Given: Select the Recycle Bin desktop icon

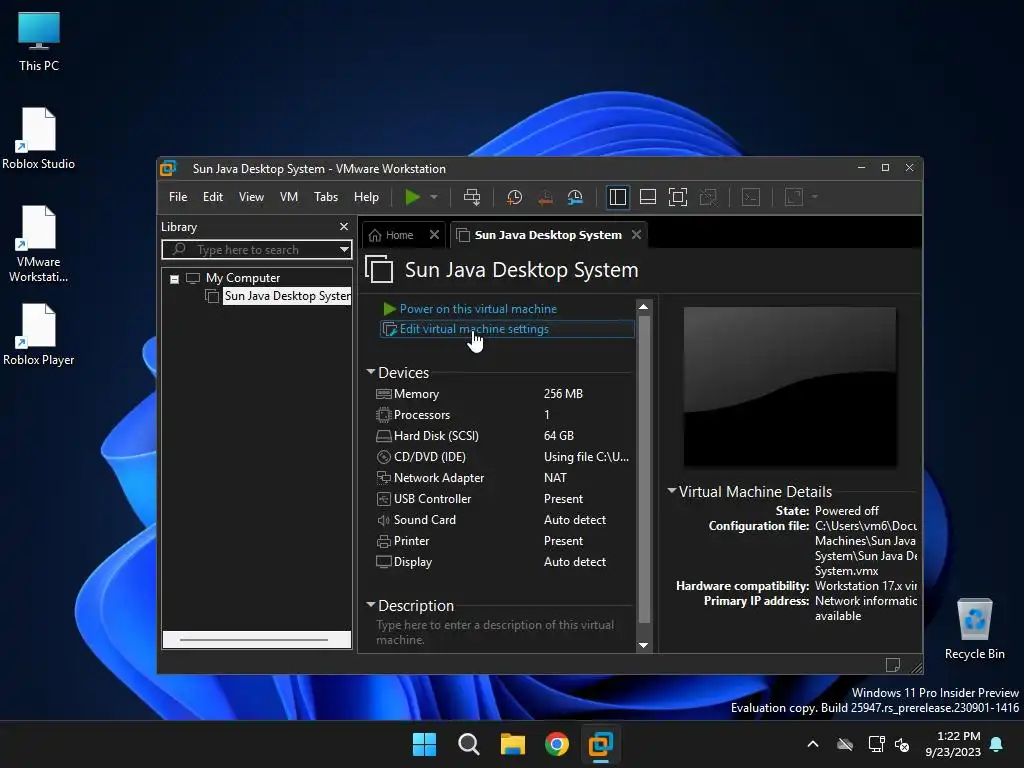Looking at the screenshot, I should (x=974, y=629).
